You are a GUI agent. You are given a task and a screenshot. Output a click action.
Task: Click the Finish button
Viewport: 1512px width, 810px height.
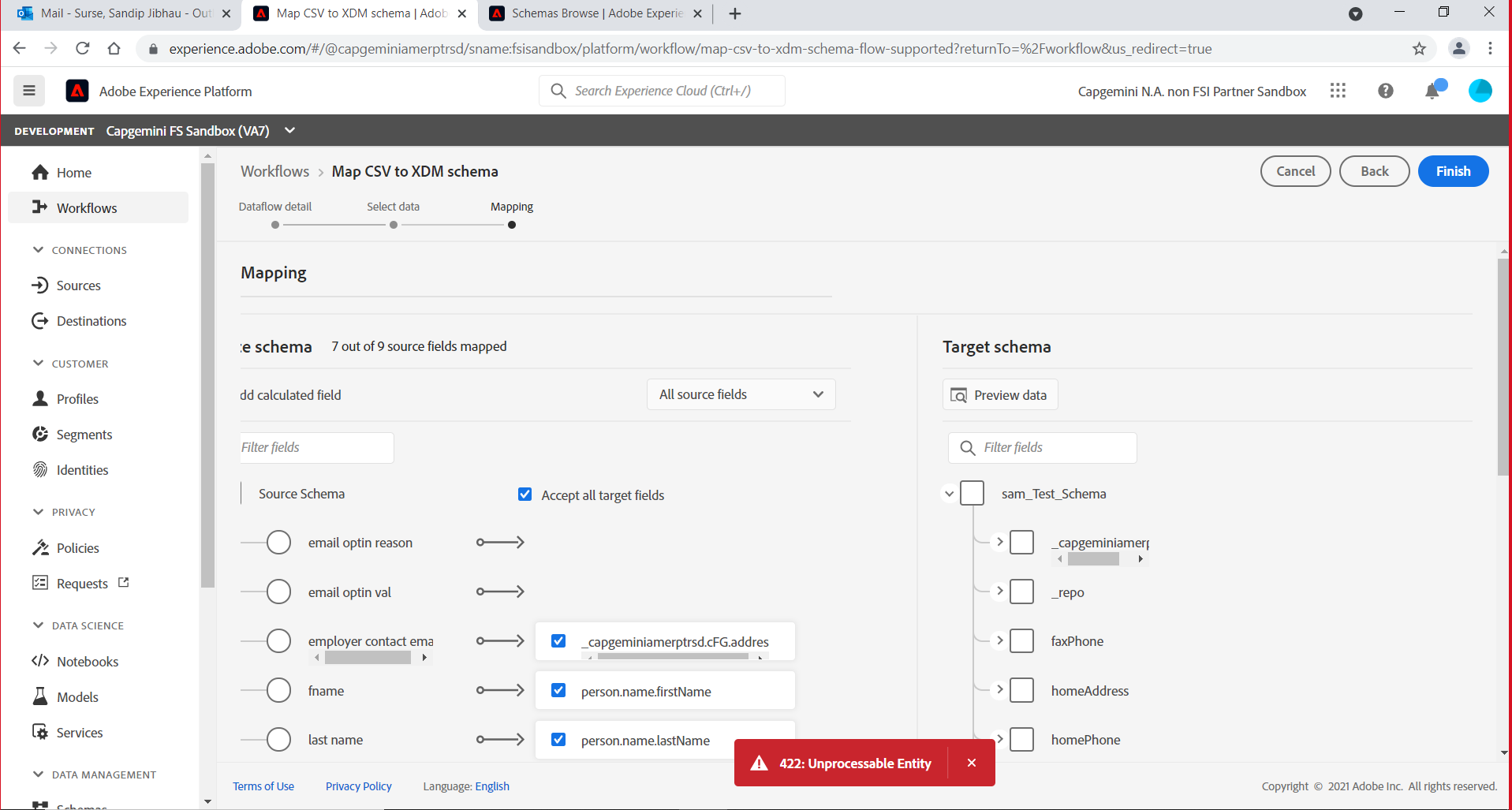pyautogui.click(x=1452, y=171)
